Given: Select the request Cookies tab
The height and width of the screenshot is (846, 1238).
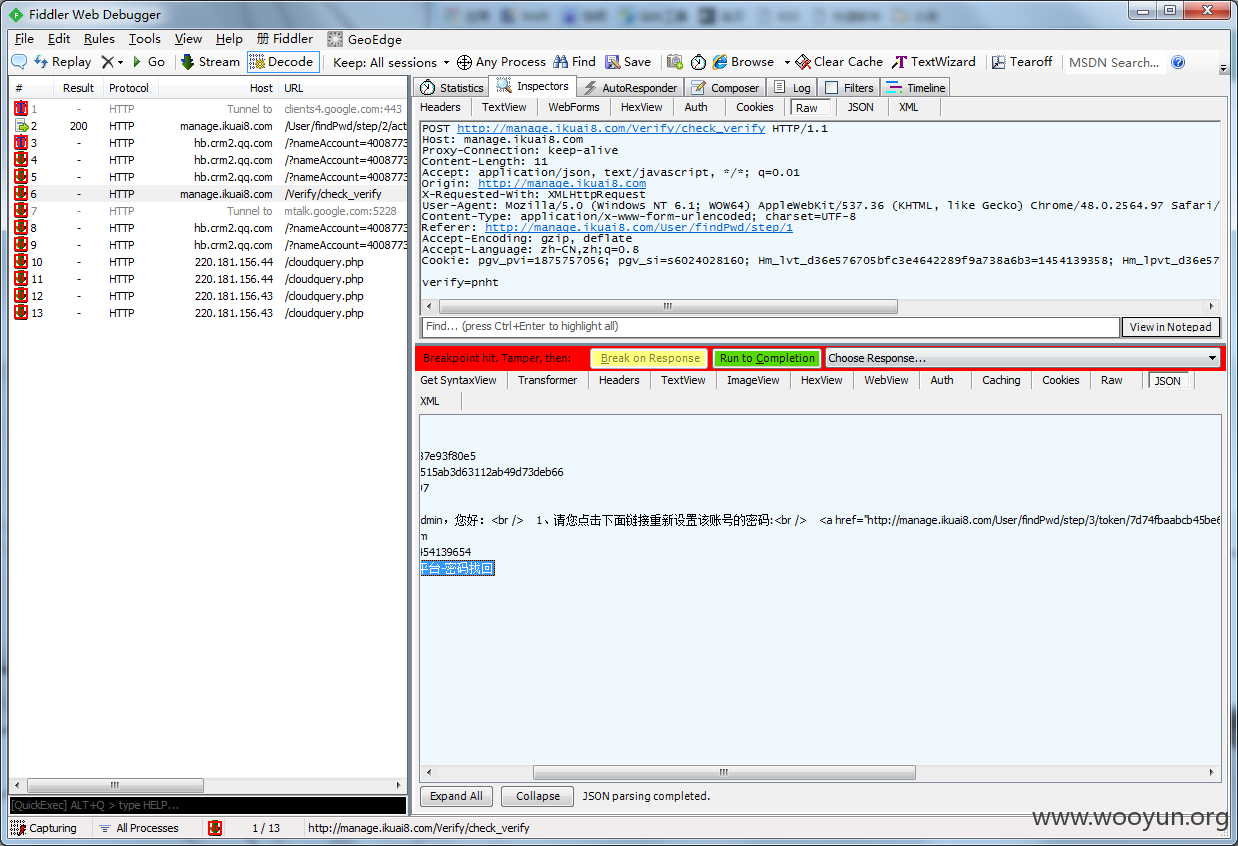Looking at the screenshot, I should coord(755,107).
